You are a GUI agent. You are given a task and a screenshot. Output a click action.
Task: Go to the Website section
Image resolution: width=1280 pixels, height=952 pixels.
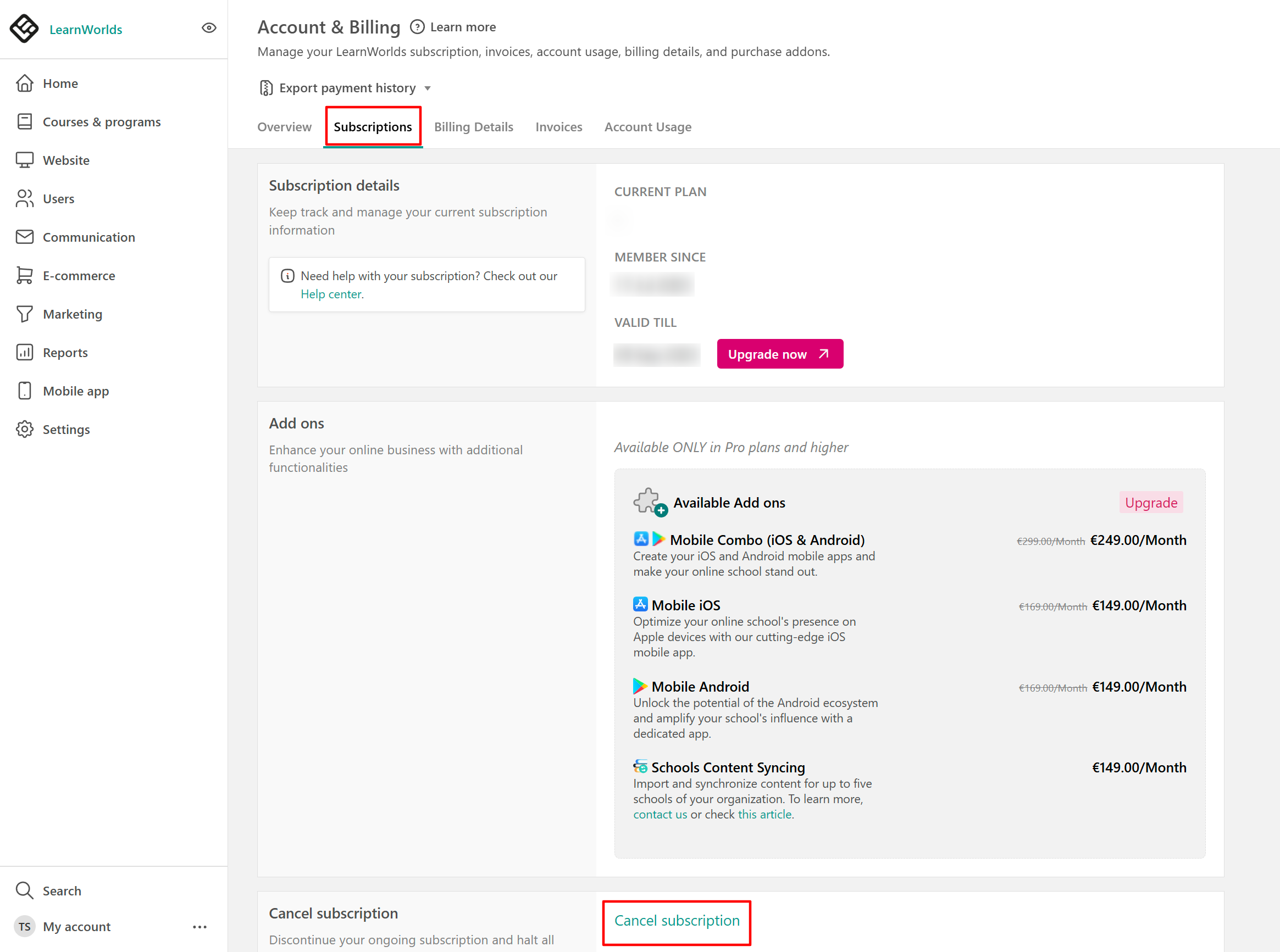pos(66,160)
